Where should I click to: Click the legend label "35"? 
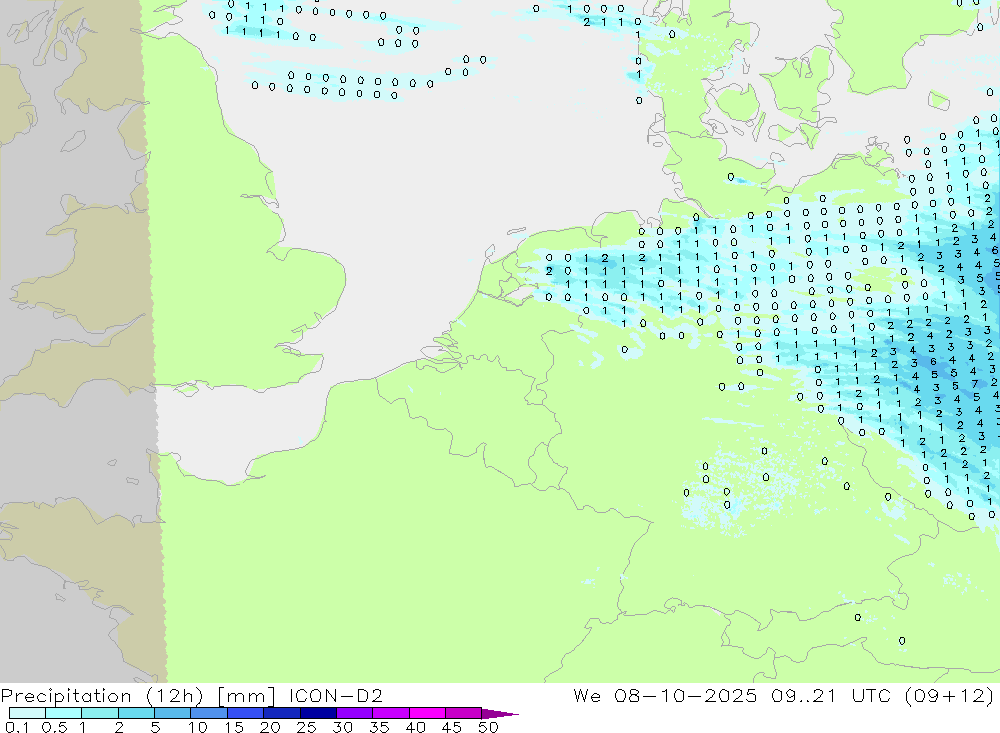coord(379,727)
